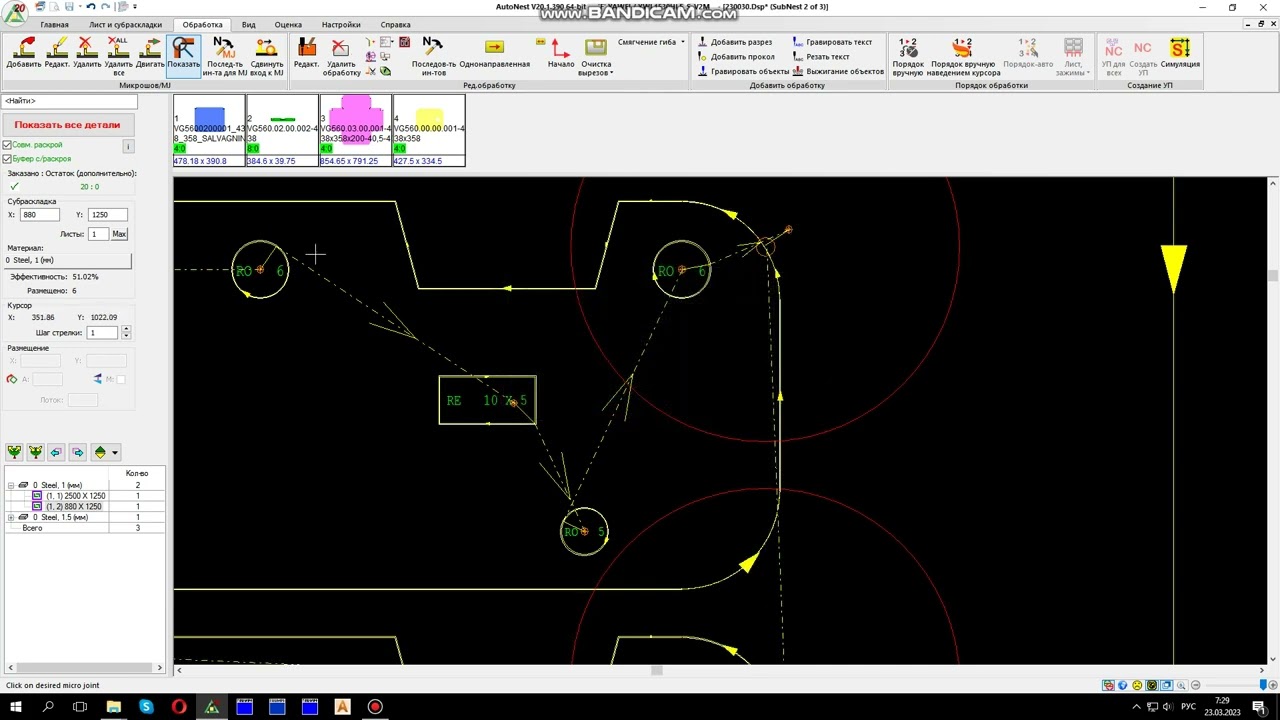
Task: Click Выжигание объектов
Action: tap(838, 71)
